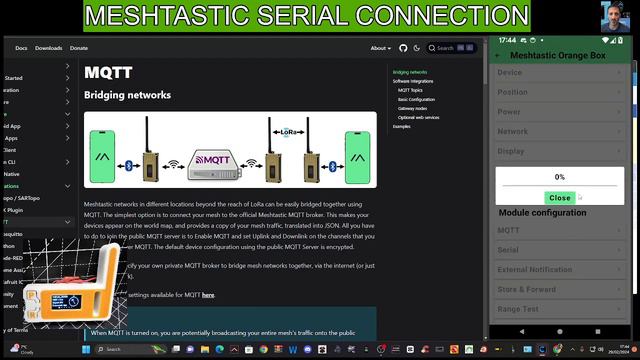Jump to Bridging networks in table of contents
Screen dimensions: 640x360
[x=410, y=72]
